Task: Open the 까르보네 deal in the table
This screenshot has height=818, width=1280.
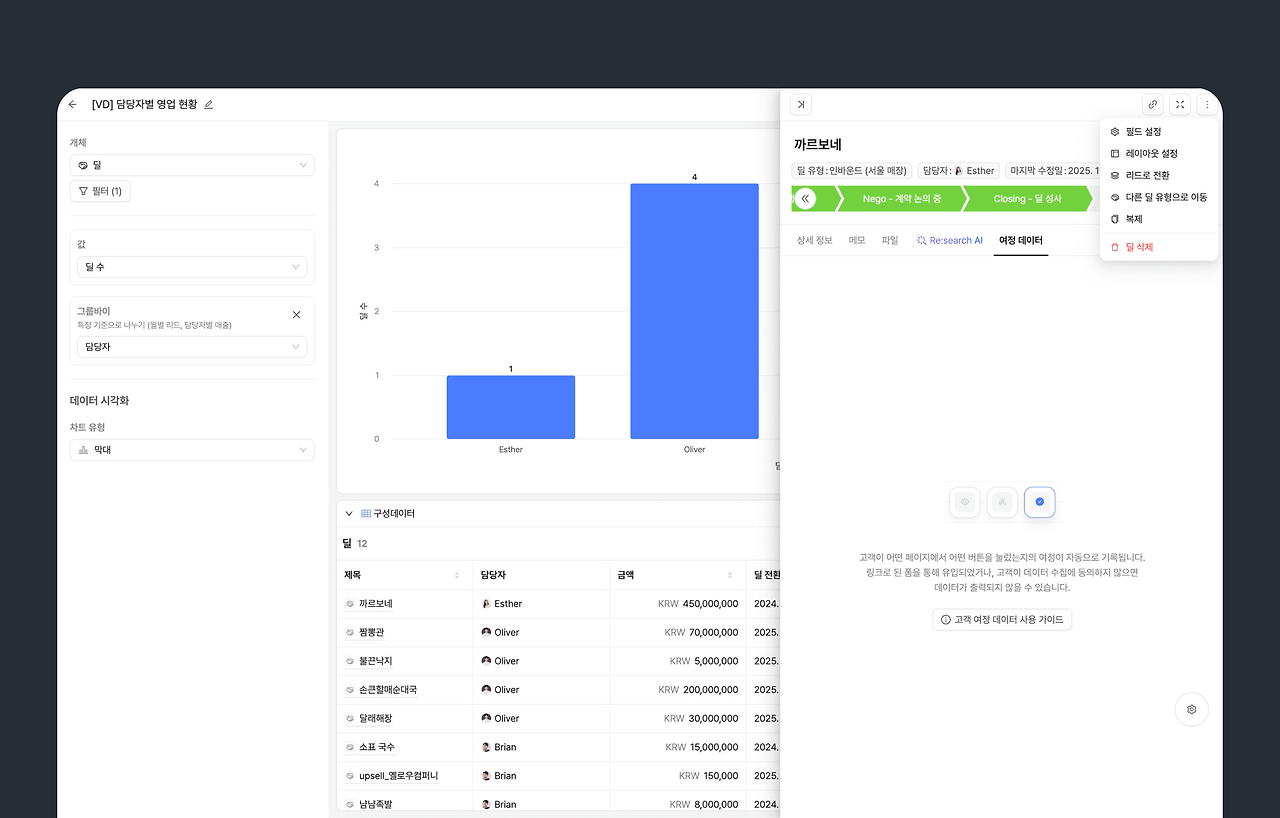Action: 376,604
